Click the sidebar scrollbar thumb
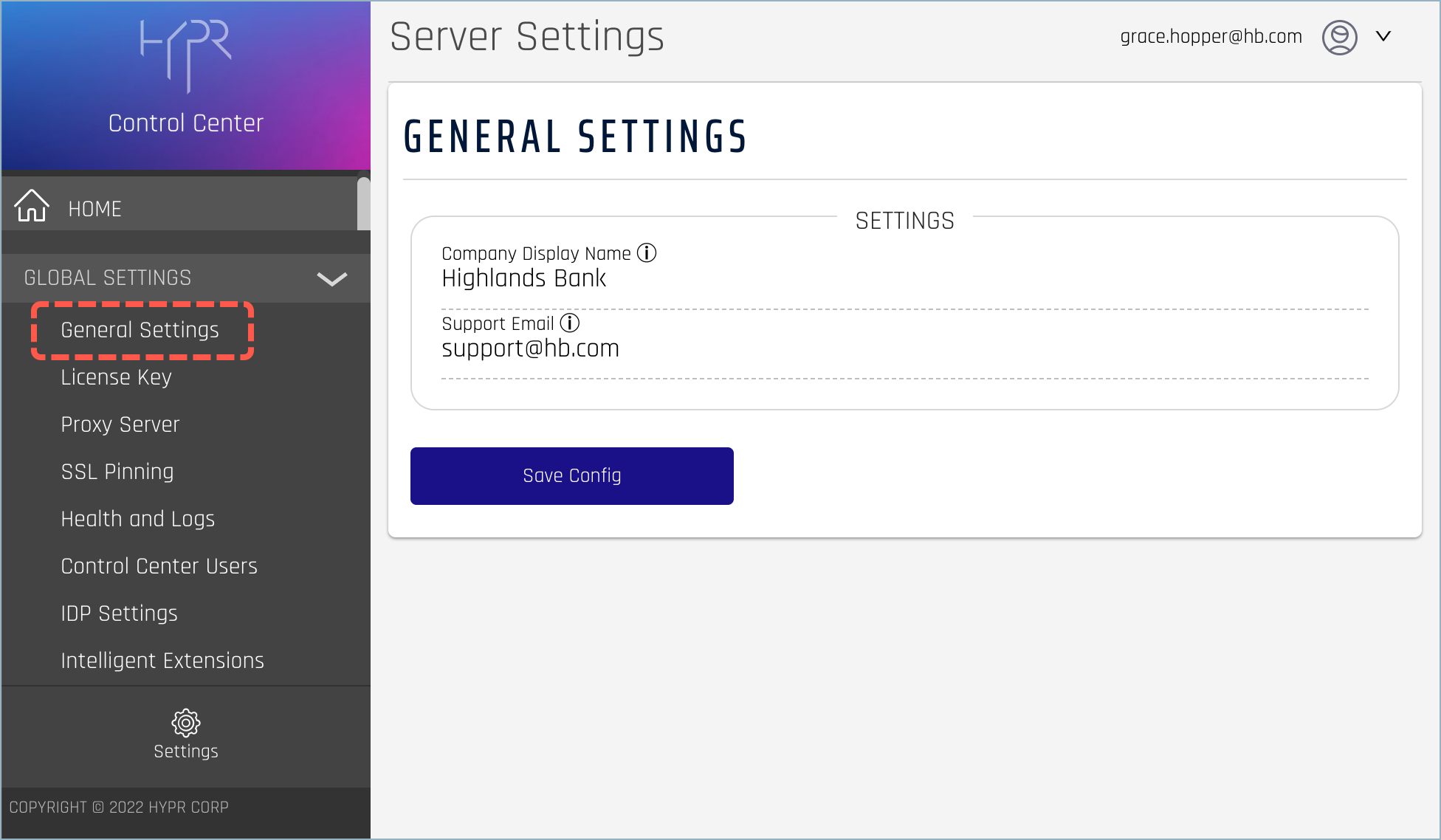Viewport: 1441px width, 840px height. pos(363,204)
